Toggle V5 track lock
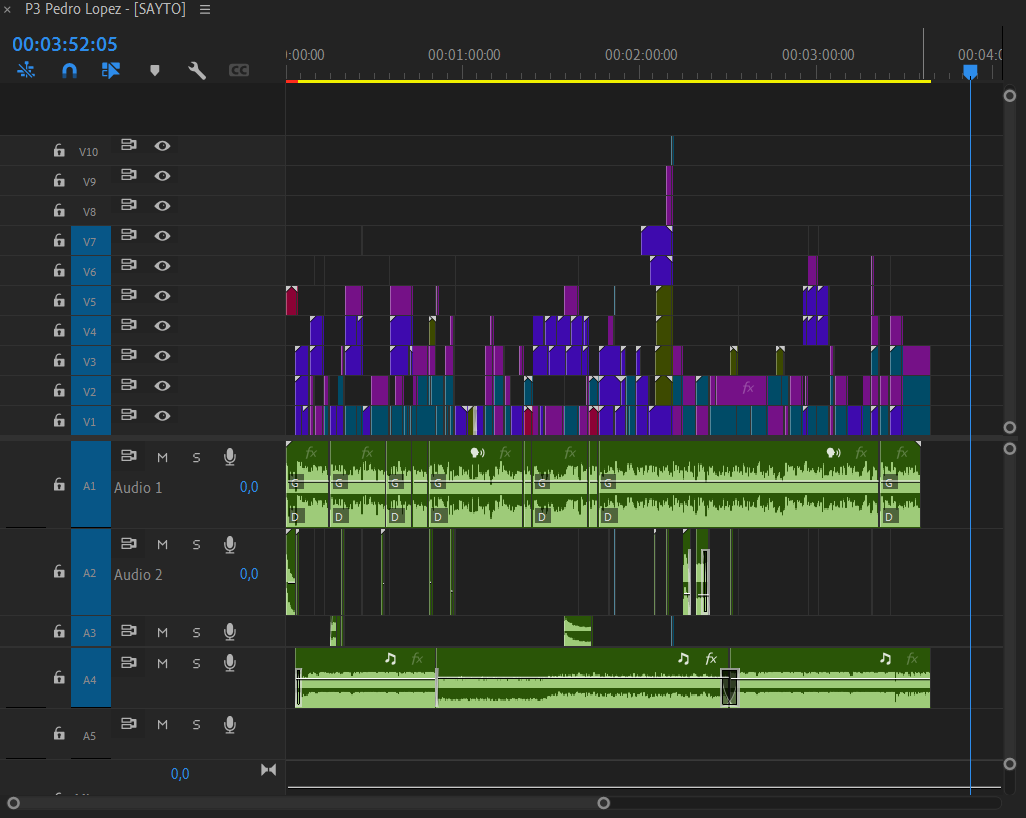Viewport: 1026px width, 818px height. (x=59, y=300)
